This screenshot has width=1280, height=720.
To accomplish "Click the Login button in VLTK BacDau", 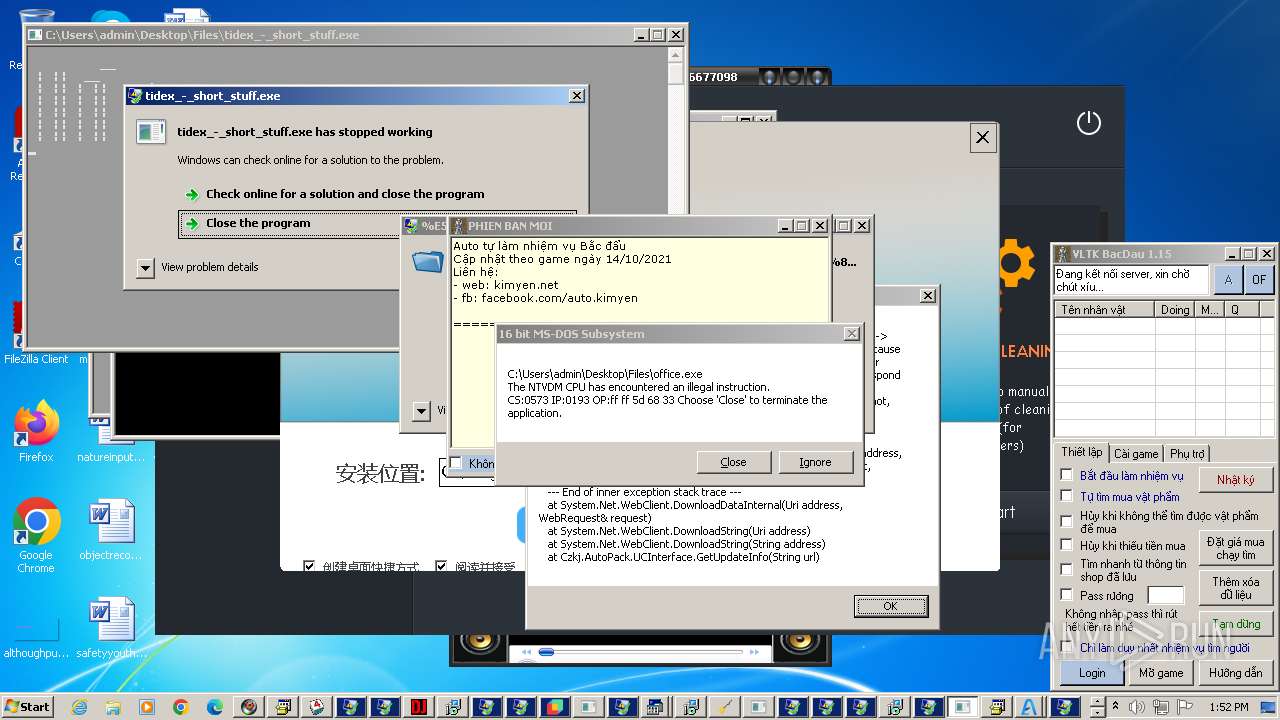I will click(1092, 673).
